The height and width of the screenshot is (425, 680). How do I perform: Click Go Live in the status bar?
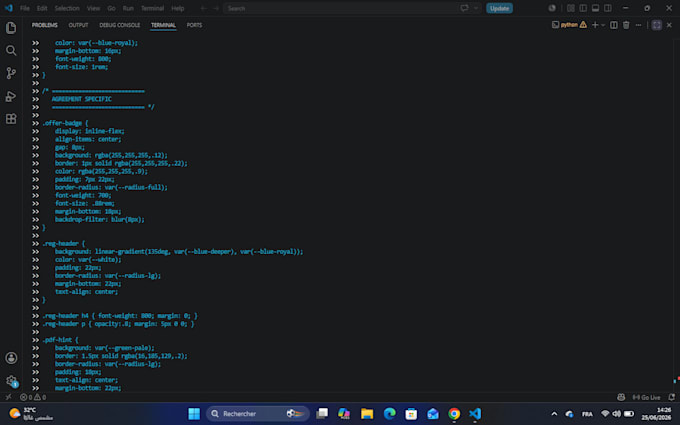646,397
